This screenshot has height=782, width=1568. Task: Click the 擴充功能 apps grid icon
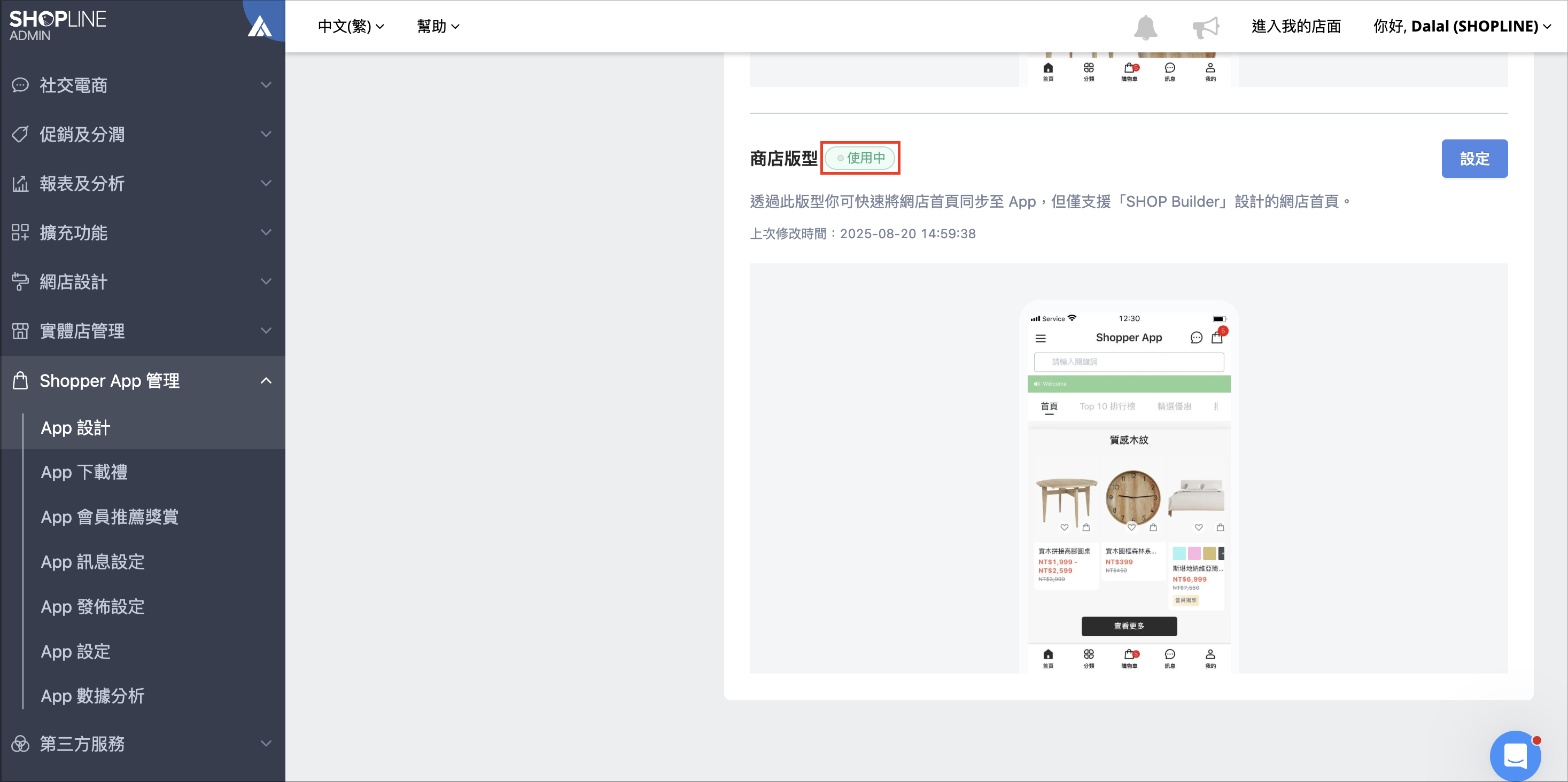coord(20,232)
